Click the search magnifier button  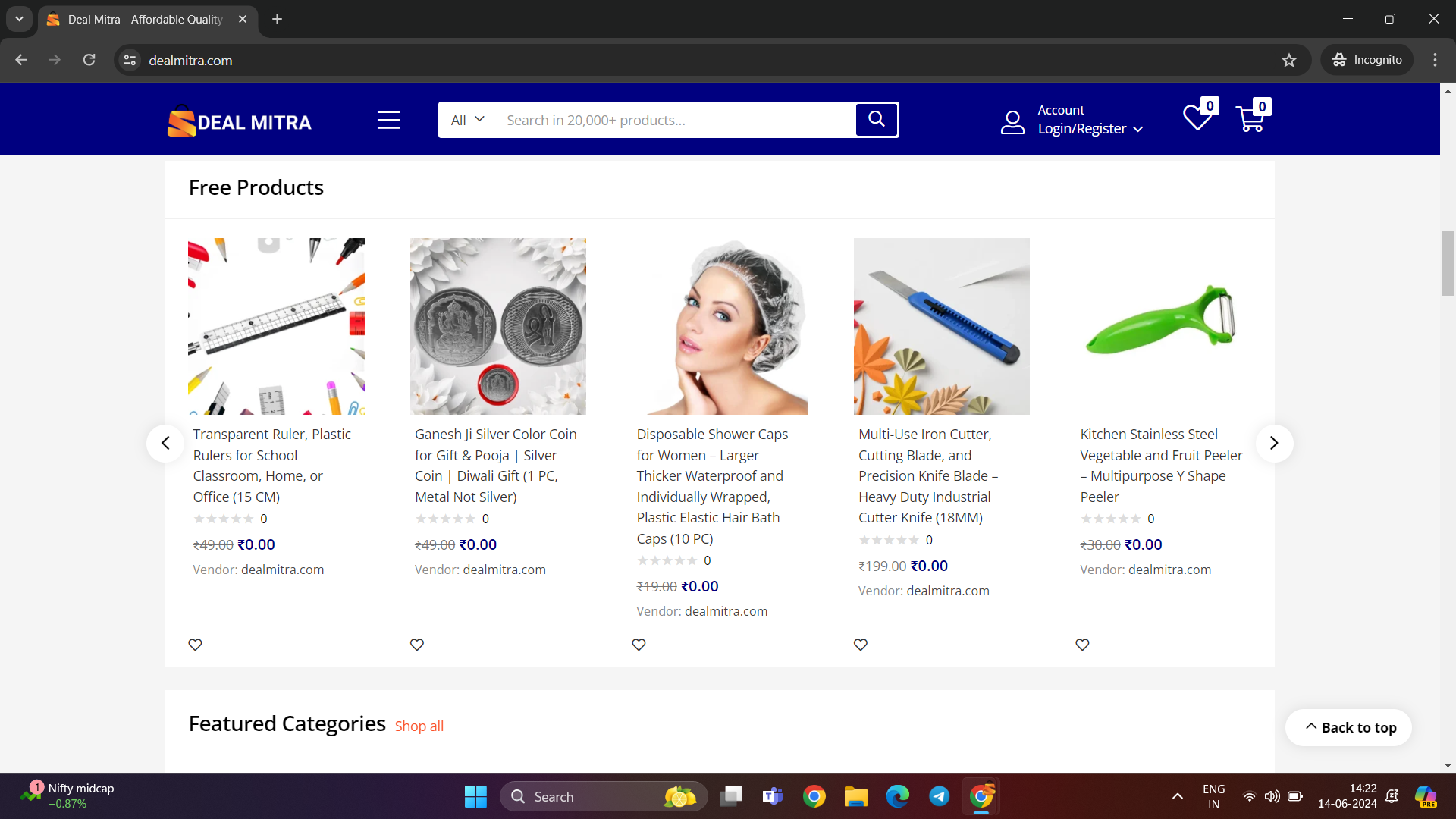(x=877, y=119)
